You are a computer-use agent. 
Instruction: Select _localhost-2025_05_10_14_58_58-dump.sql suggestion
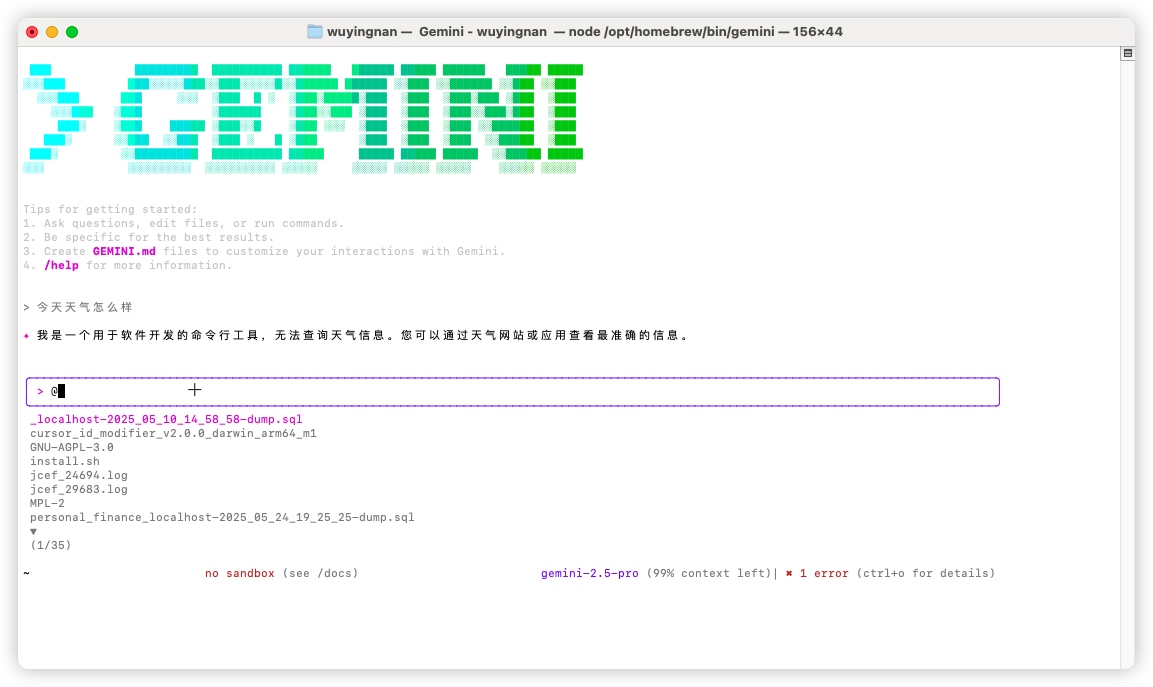pos(166,419)
